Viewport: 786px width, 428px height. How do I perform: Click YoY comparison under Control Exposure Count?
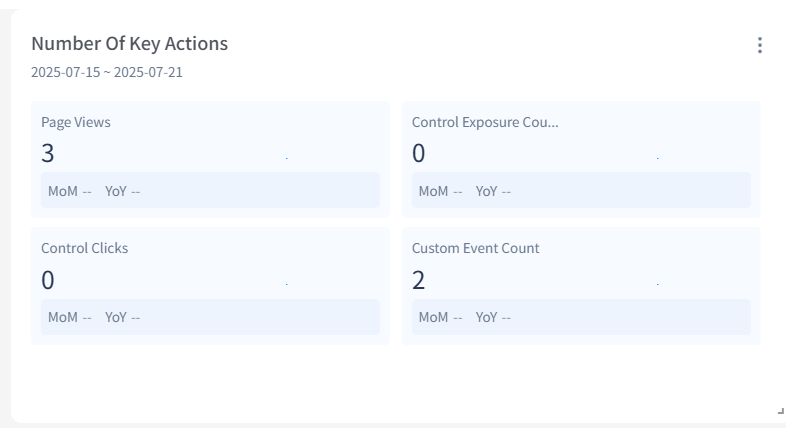pos(493,191)
